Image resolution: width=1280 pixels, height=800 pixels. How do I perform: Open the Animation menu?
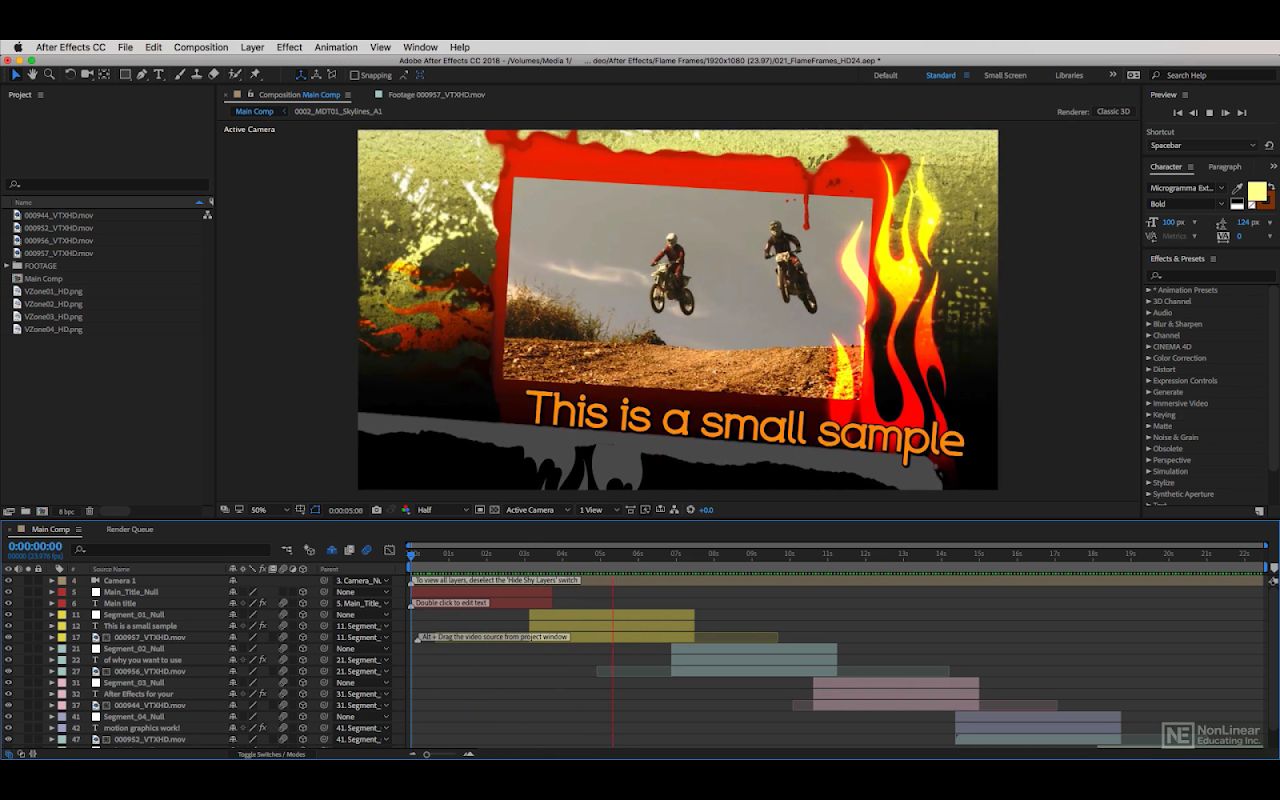coord(335,47)
